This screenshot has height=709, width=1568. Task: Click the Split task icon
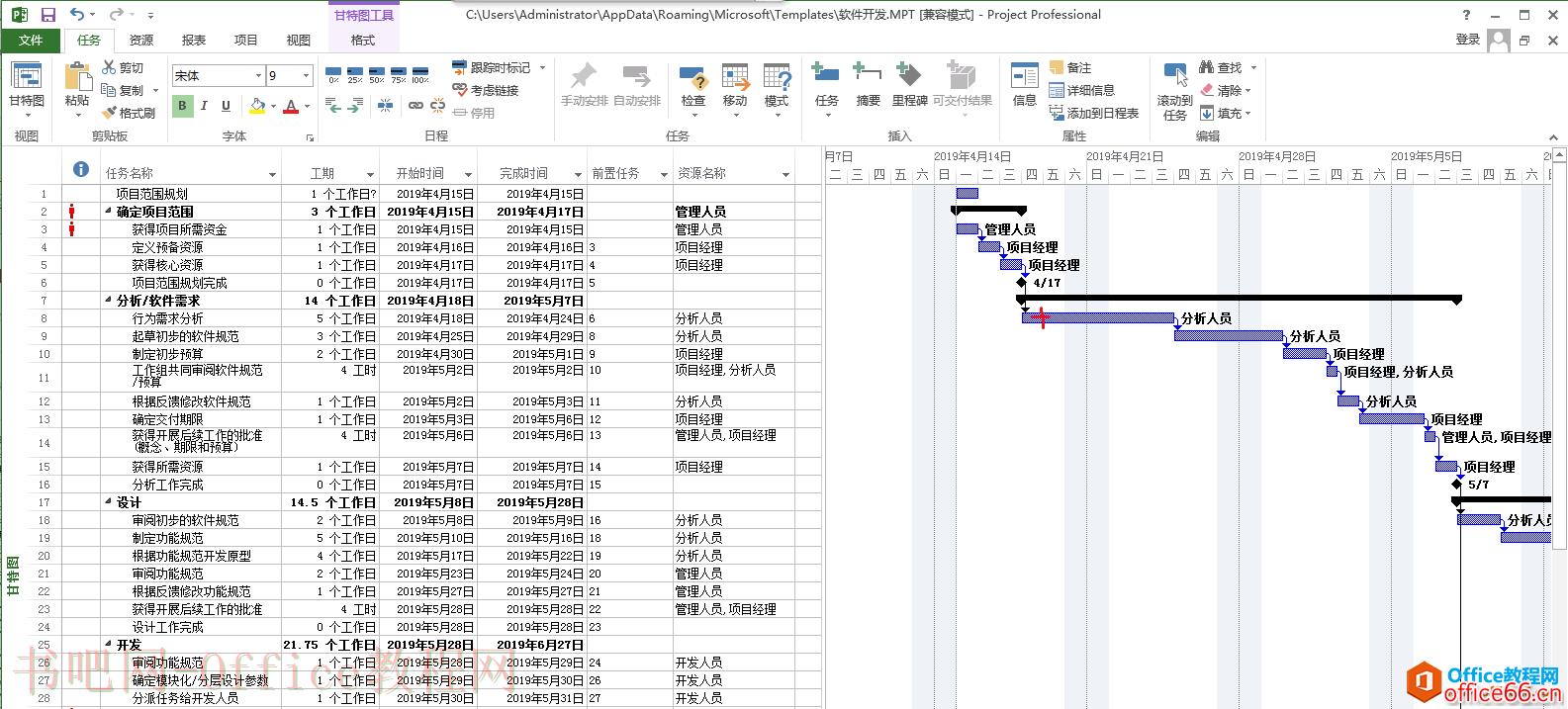385,106
